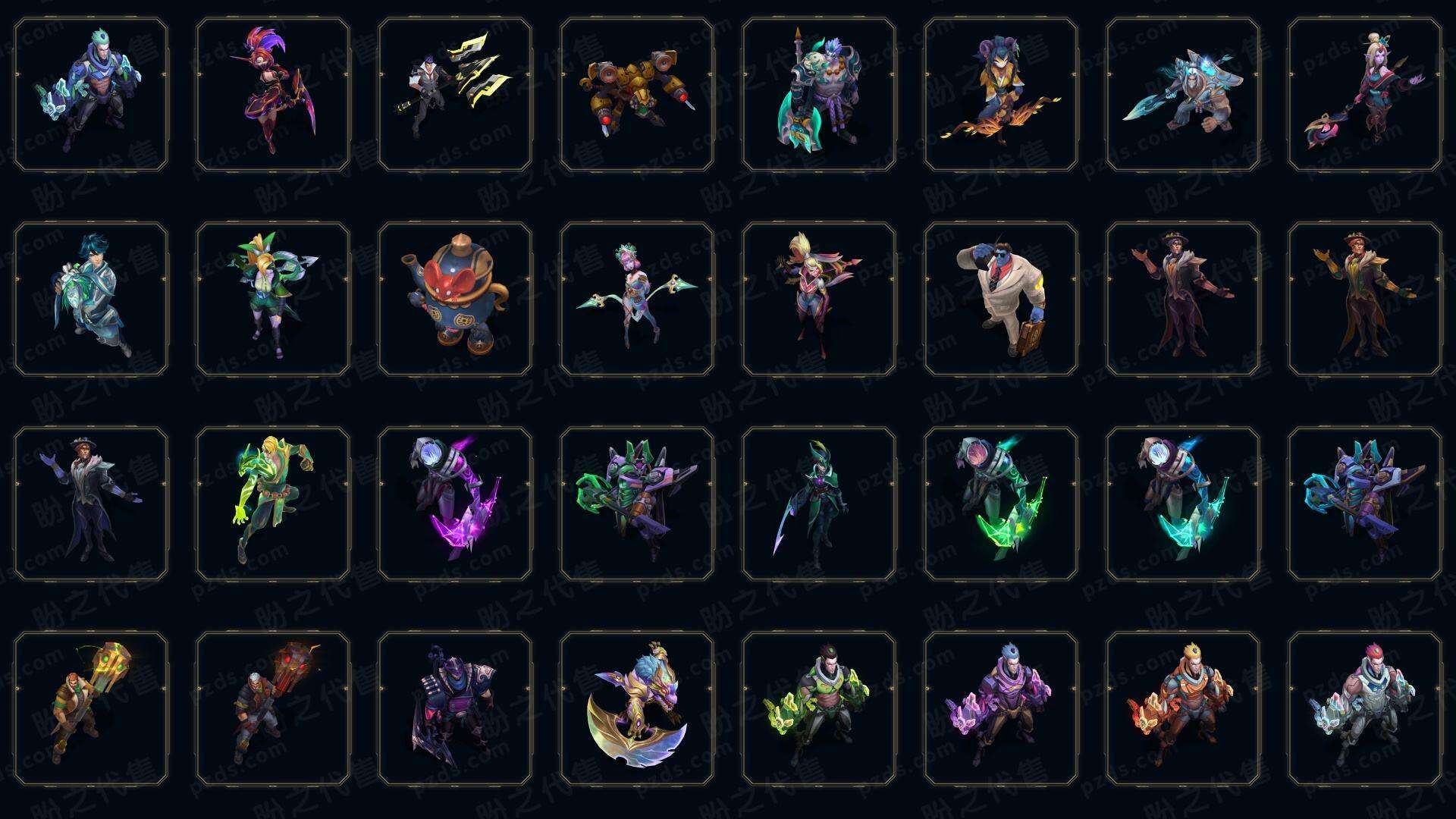
Task: Open the beige-suited blue brawler skin tile
Action: click(1001, 299)
